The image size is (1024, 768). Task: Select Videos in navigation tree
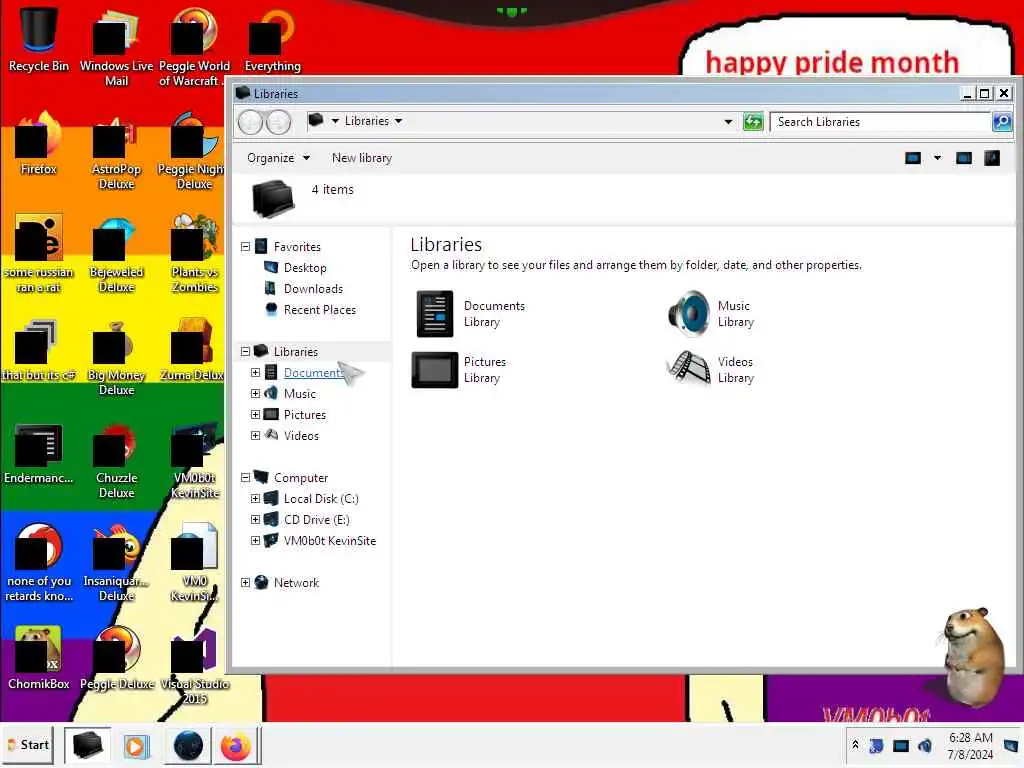click(301, 435)
